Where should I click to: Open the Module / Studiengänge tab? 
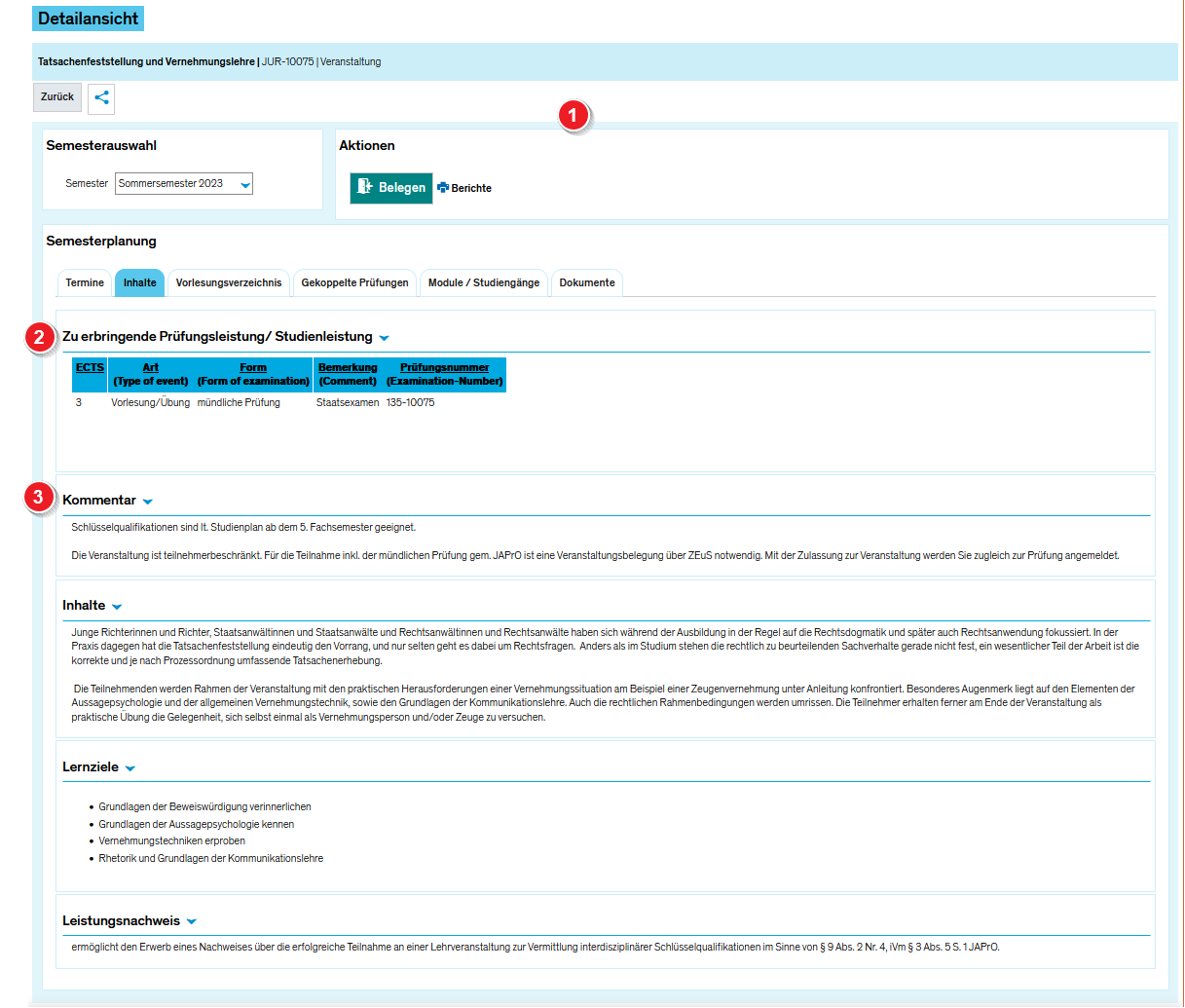[x=484, y=283]
